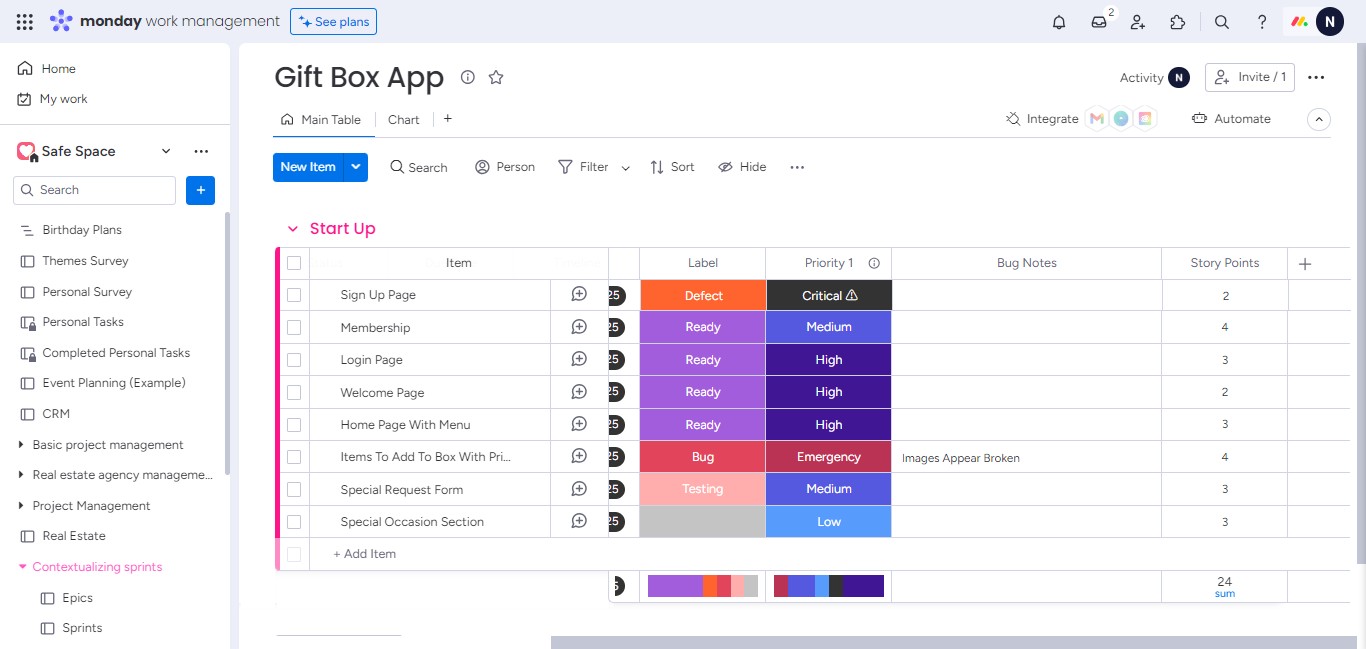
Task: Switch to Chart view tab
Action: (x=404, y=119)
